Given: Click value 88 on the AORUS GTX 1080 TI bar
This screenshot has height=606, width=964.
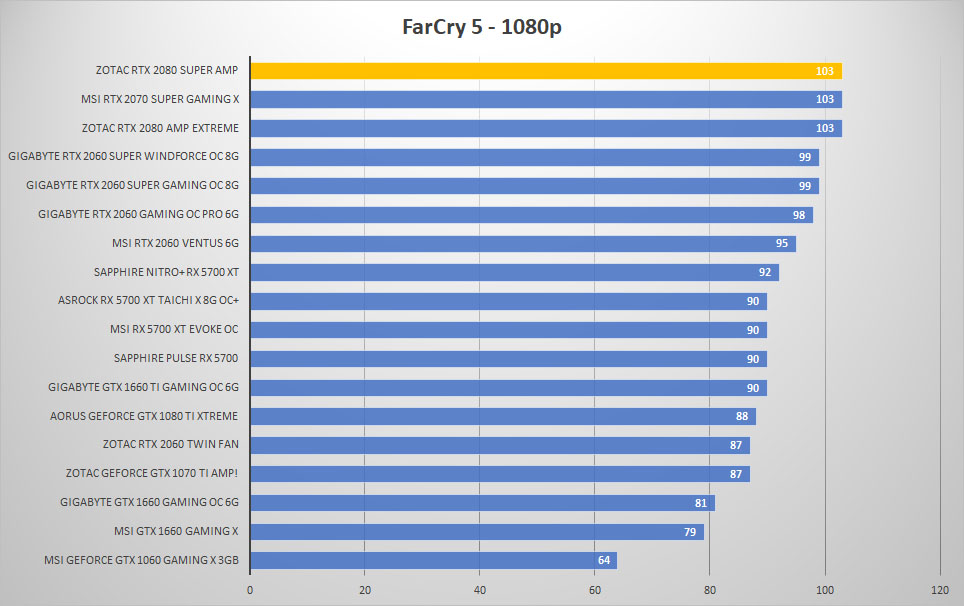Looking at the screenshot, I should pyautogui.click(x=741, y=416).
